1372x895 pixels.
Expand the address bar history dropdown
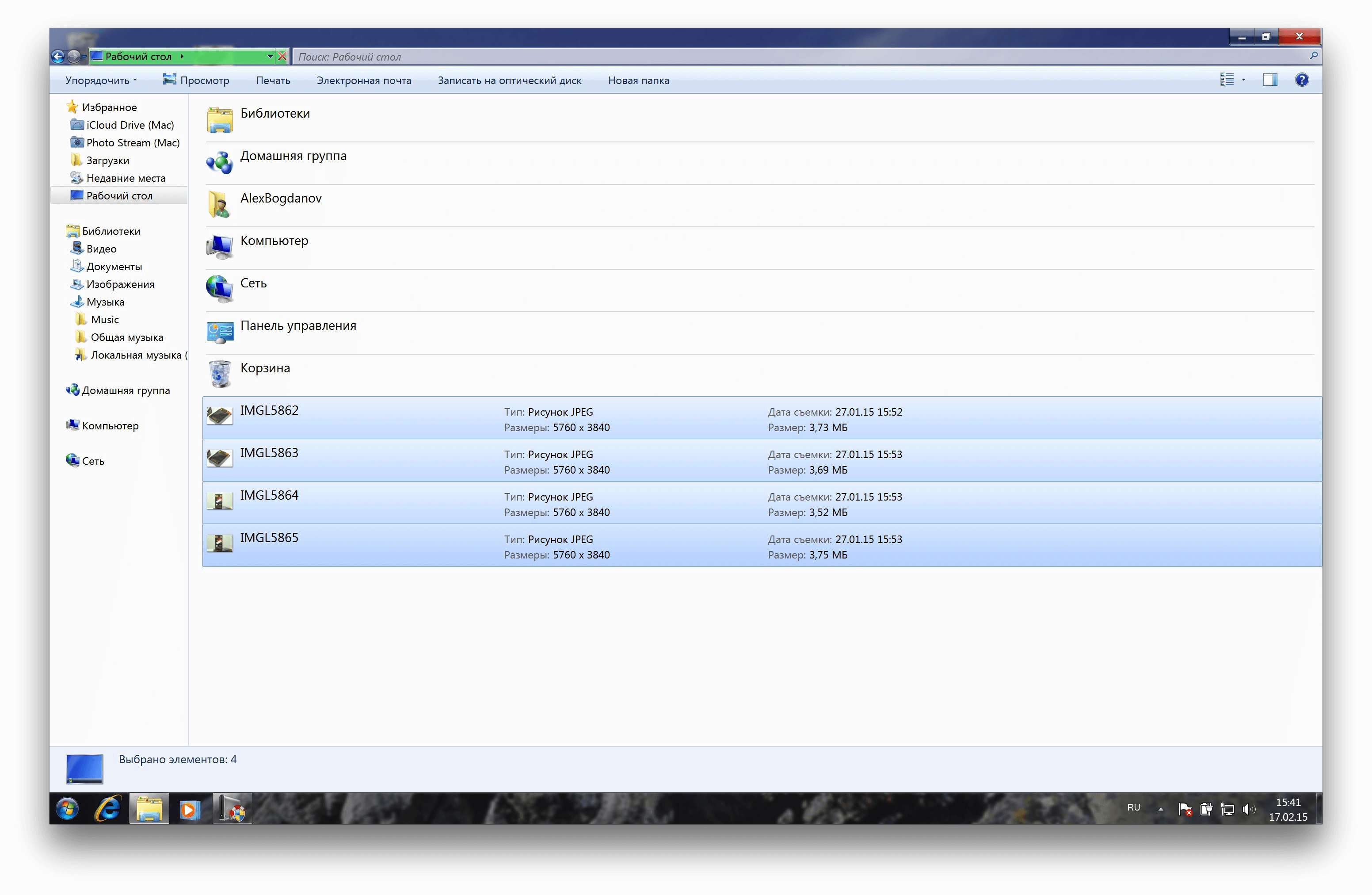[x=270, y=57]
